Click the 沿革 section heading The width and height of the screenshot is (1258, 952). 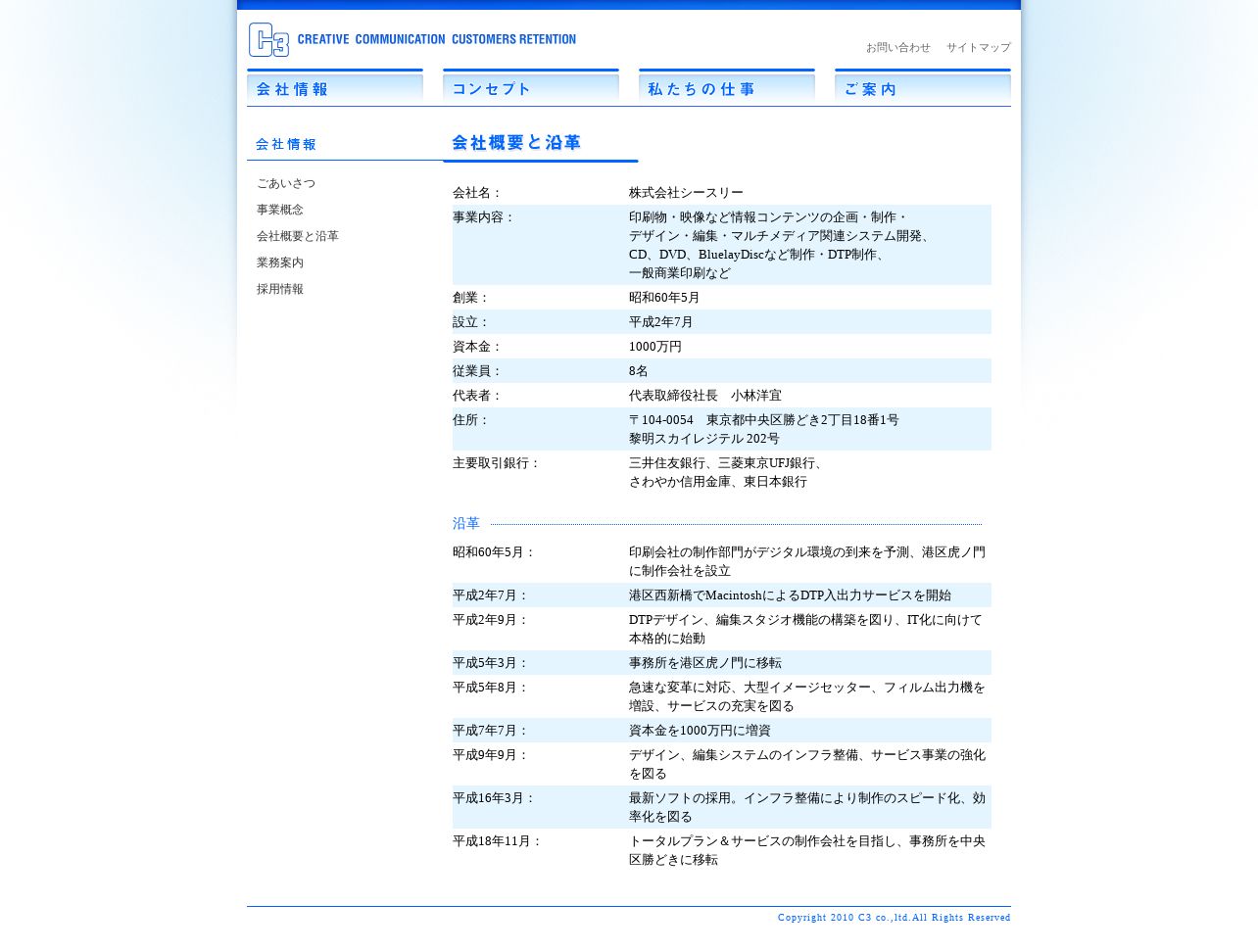466,524
